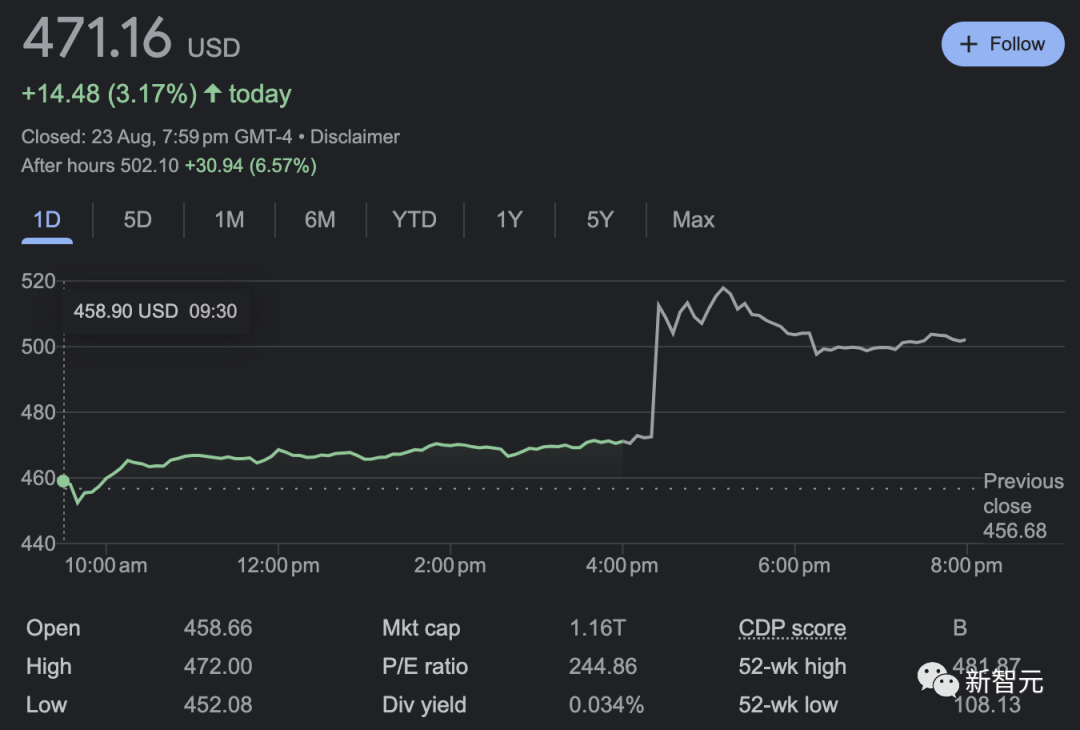Switch to the 5D chart tab
1080x730 pixels.
[x=138, y=220]
